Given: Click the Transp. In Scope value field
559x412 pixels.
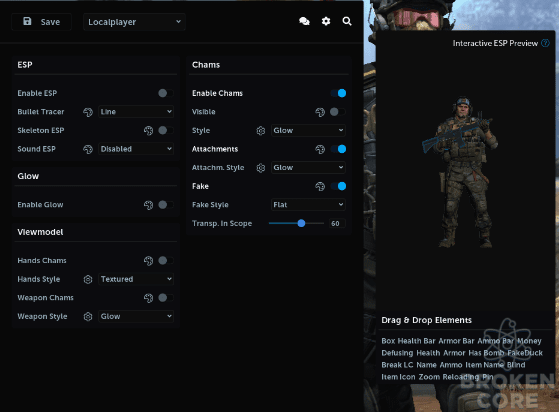Looking at the screenshot, I should tap(337, 223).
